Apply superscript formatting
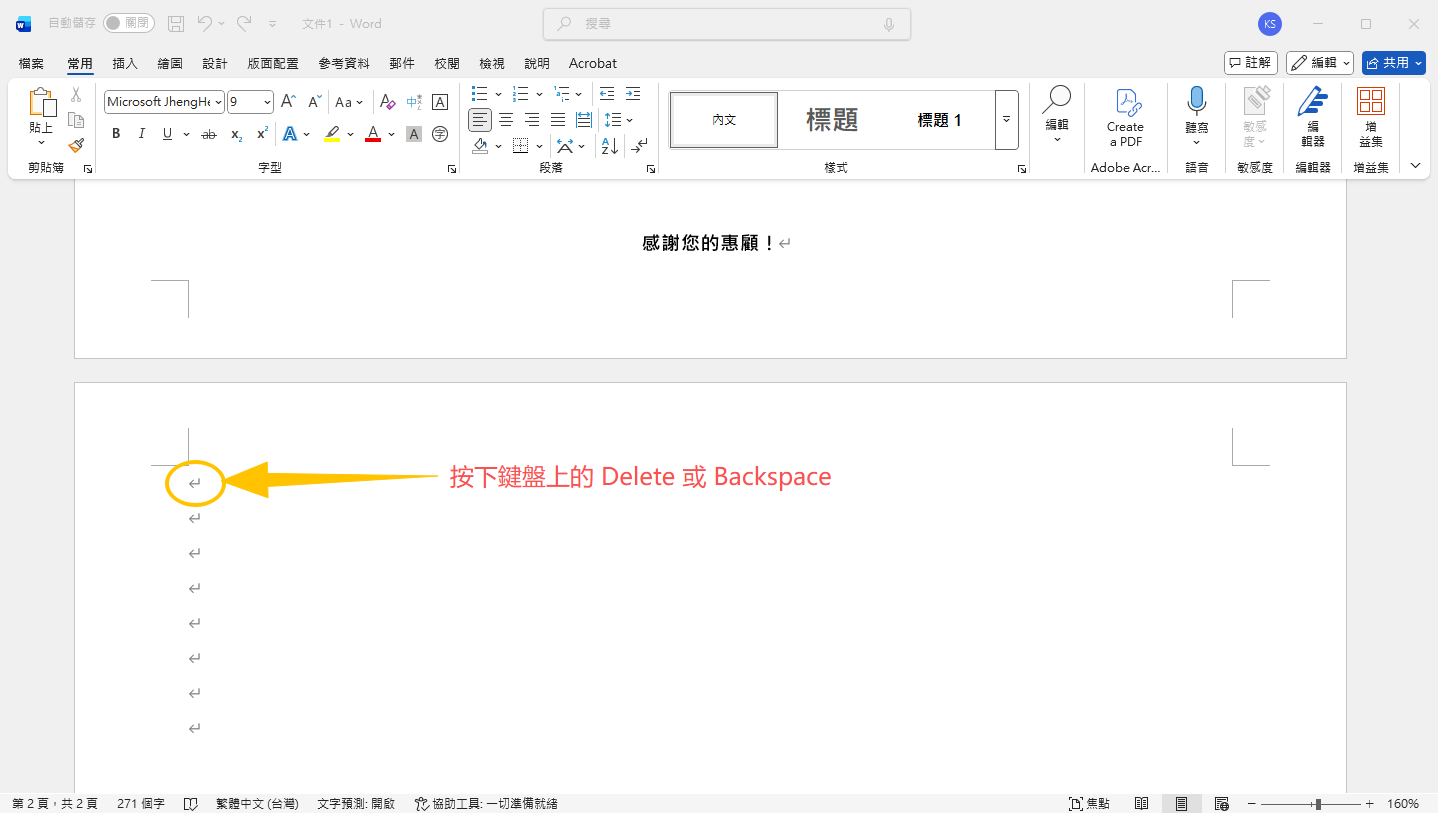 click(260, 133)
